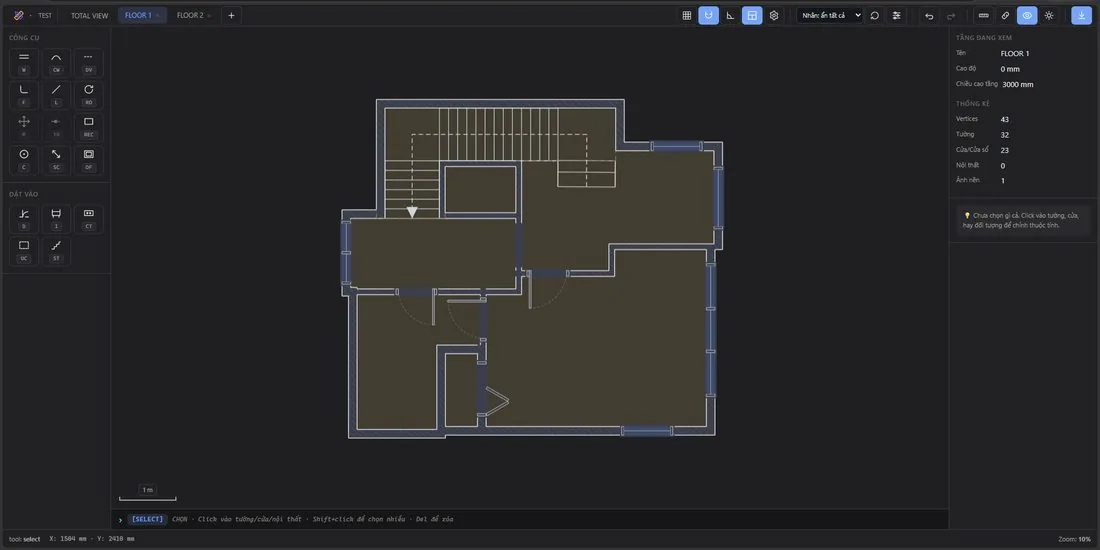Viewport: 1100px width, 550px height.
Task: Select the OF offset tool
Action: (88, 160)
